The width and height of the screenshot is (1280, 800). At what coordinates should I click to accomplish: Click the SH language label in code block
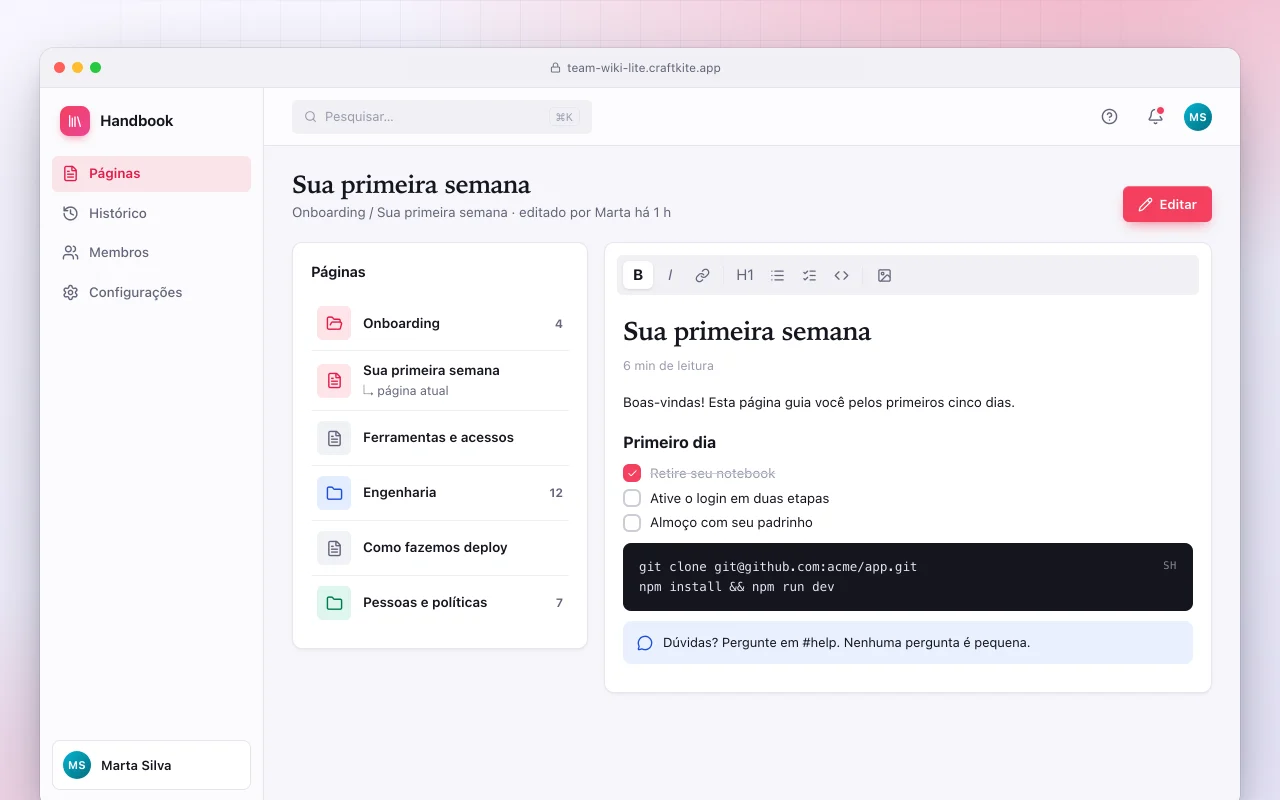[1170, 566]
